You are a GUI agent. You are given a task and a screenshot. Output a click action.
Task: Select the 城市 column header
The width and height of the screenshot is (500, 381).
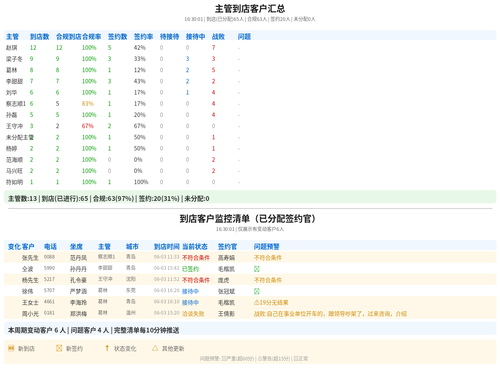132,246
